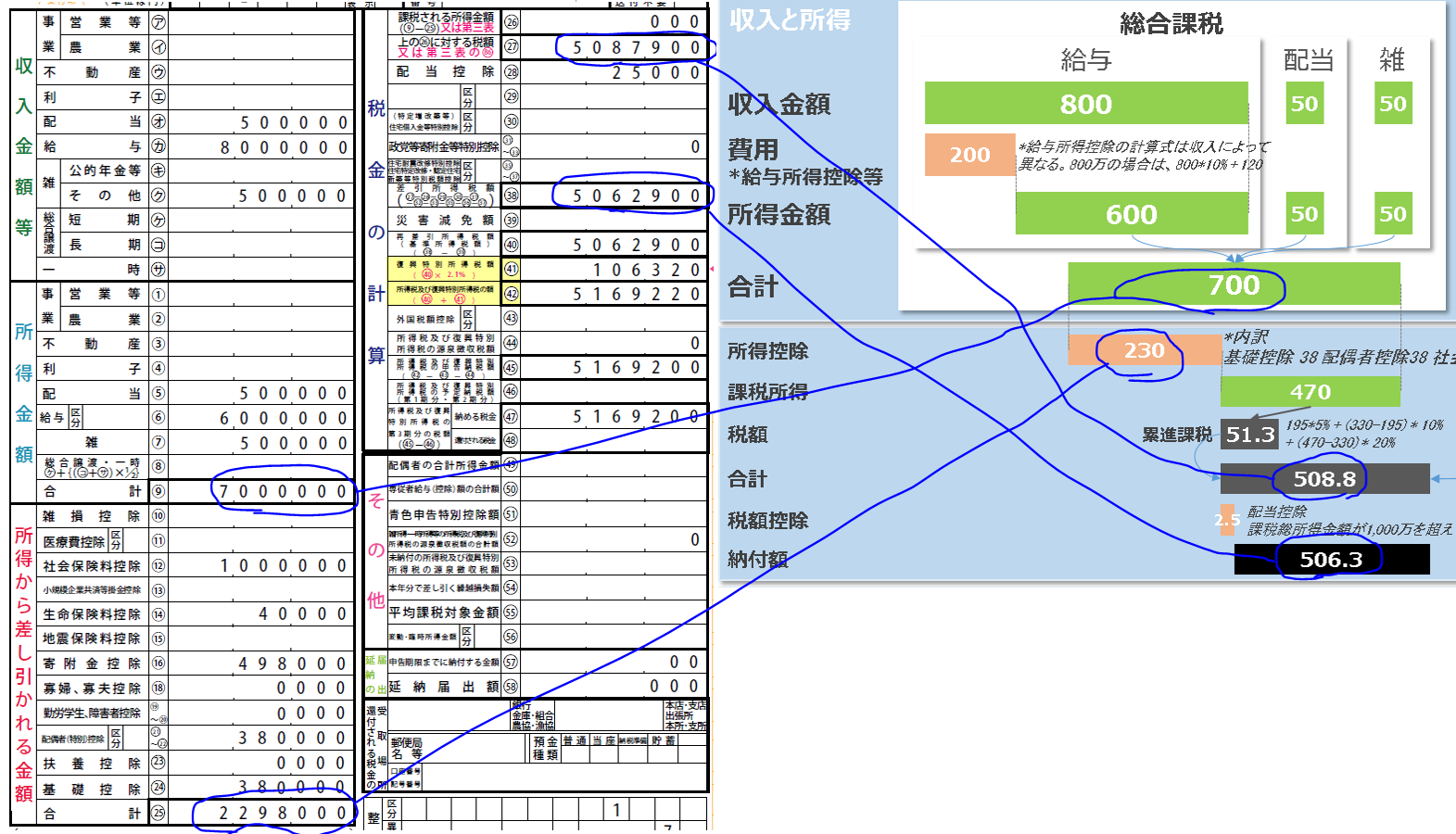1456x834 pixels.
Task: Select the 380000 value for 基礎控除 ㉔
Action: [x=294, y=787]
